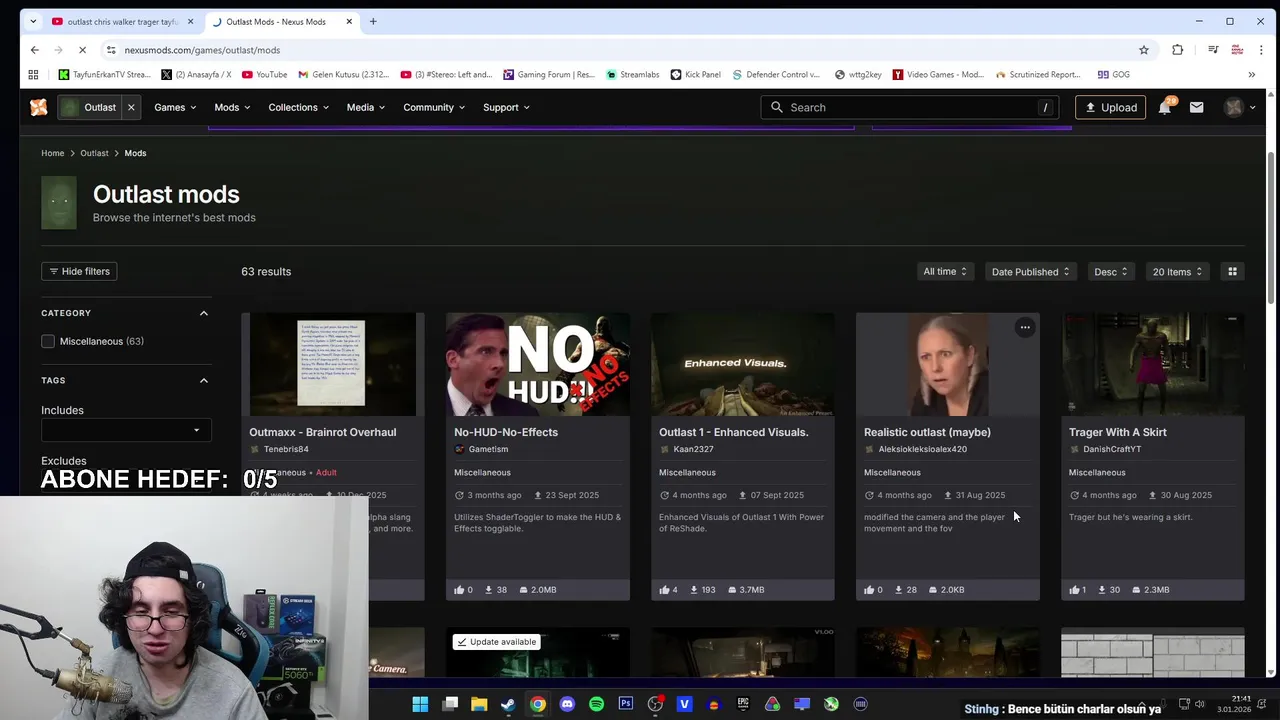The height and width of the screenshot is (720, 1280).
Task: Open Enhanced Visuals mod thumbnail
Action: (743, 364)
